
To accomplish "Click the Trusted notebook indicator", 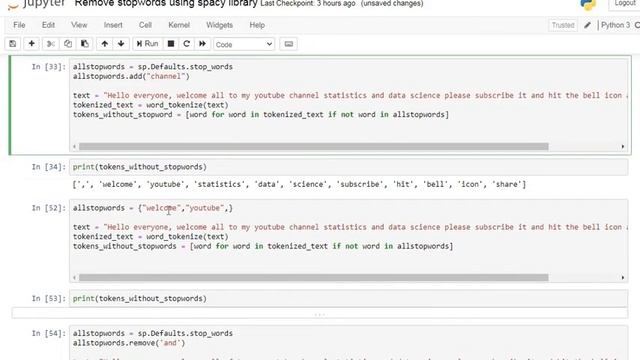I will 563,25.
